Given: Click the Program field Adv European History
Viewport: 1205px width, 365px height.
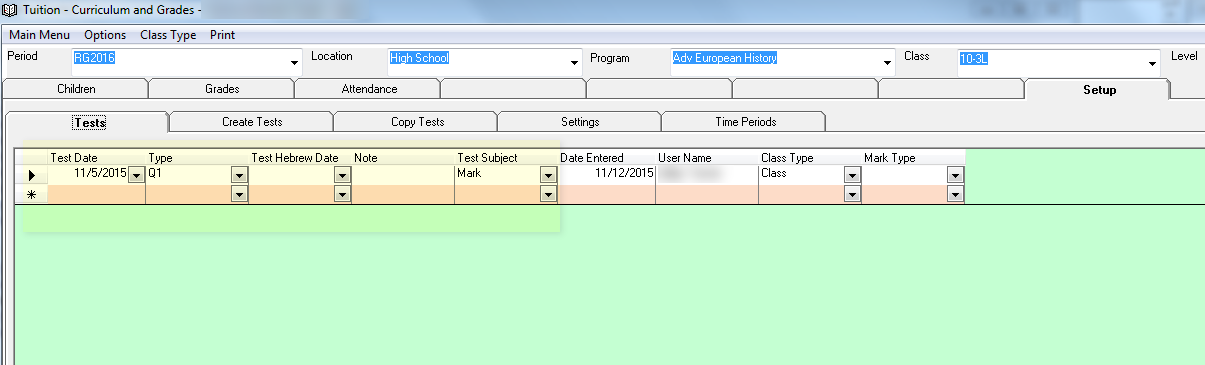Looking at the screenshot, I should point(782,63).
